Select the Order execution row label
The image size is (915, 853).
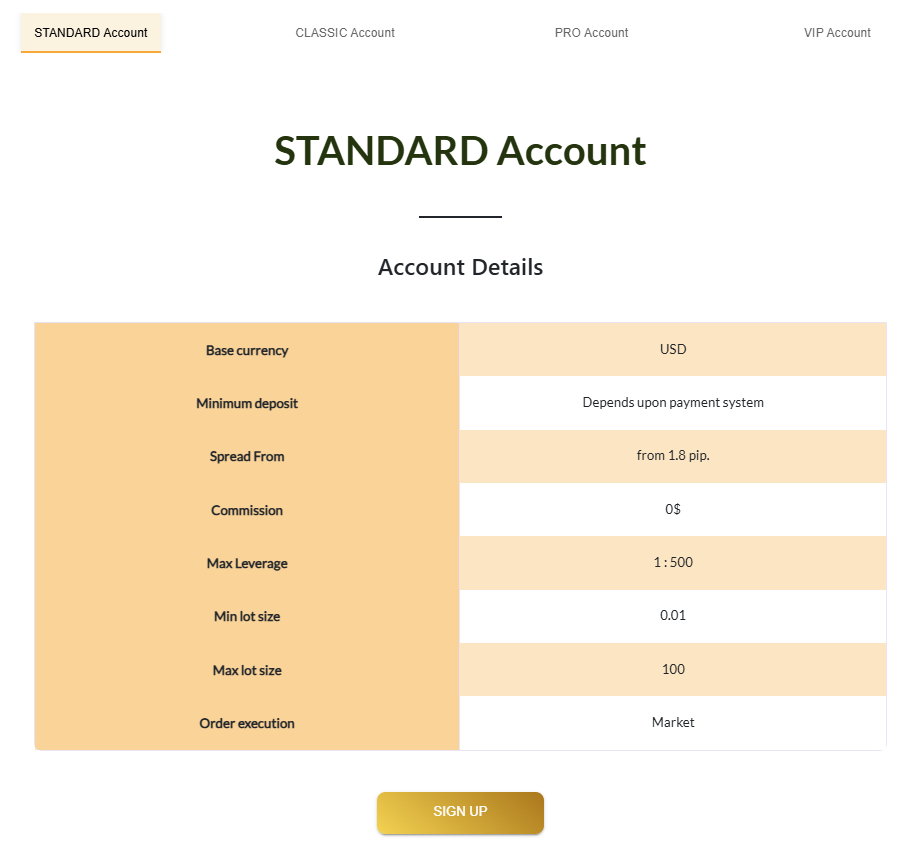click(247, 724)
